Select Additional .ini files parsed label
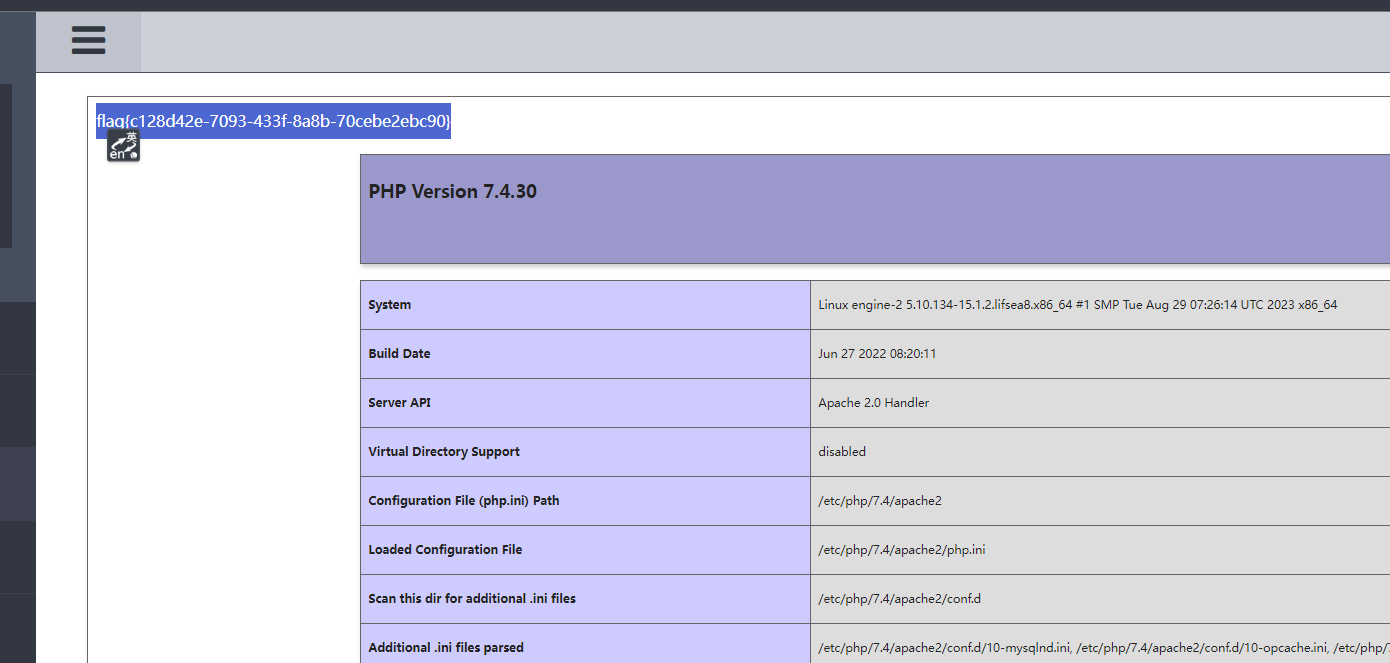1390x663 pixels. [446, 648]
